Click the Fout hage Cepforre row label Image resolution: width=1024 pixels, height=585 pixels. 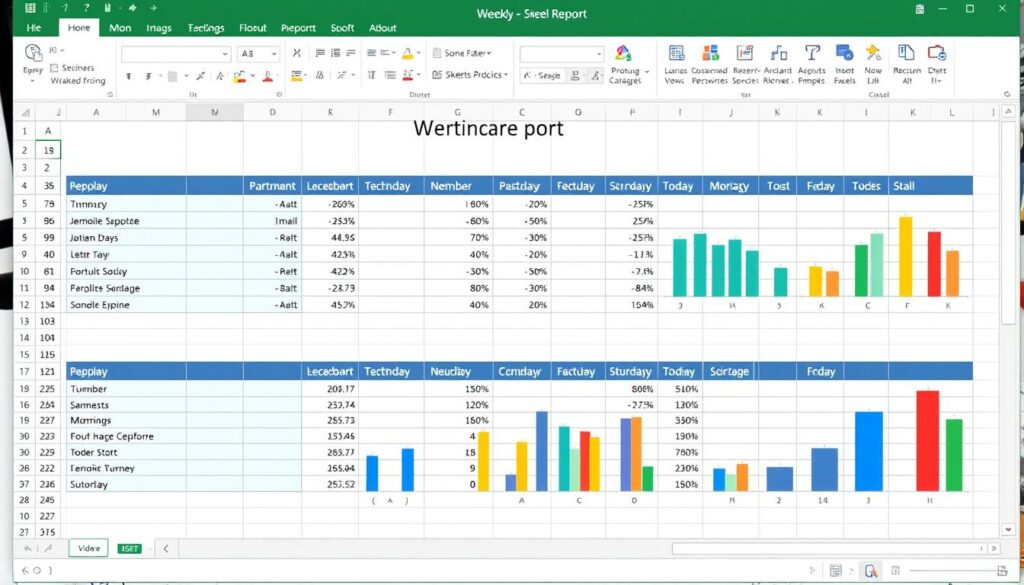point(112,436)
